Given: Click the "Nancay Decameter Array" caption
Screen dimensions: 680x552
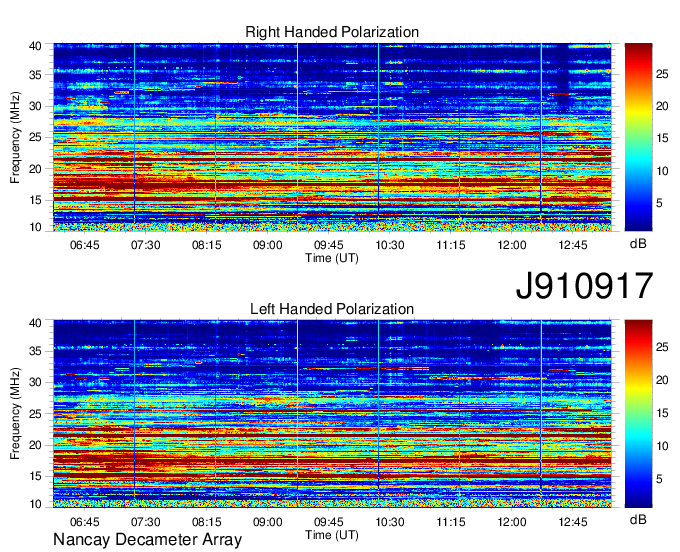Looking at the screenshot, I should point(147,540).
